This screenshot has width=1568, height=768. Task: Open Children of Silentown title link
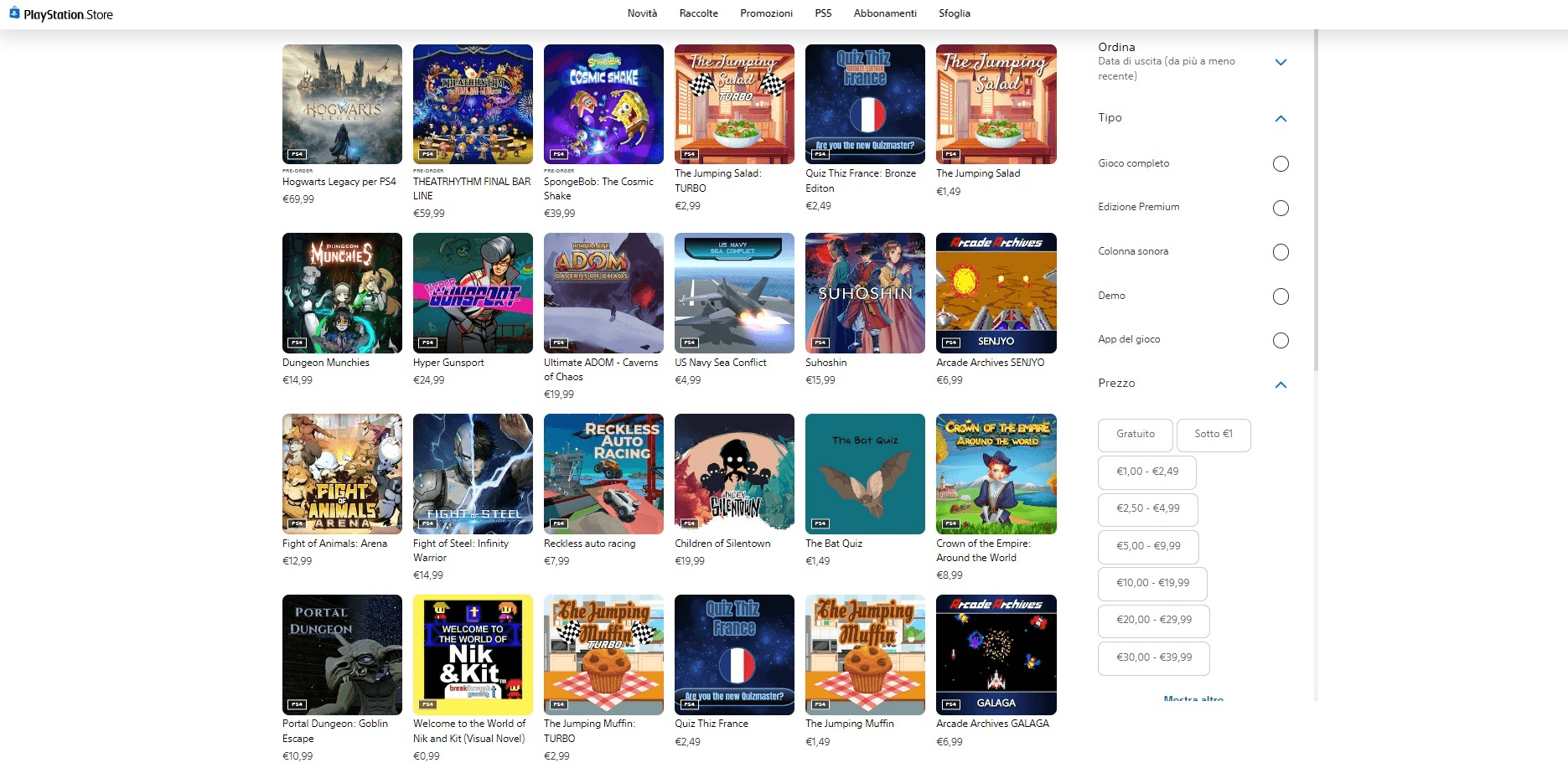pyautogui.click(x=722, y=544)
